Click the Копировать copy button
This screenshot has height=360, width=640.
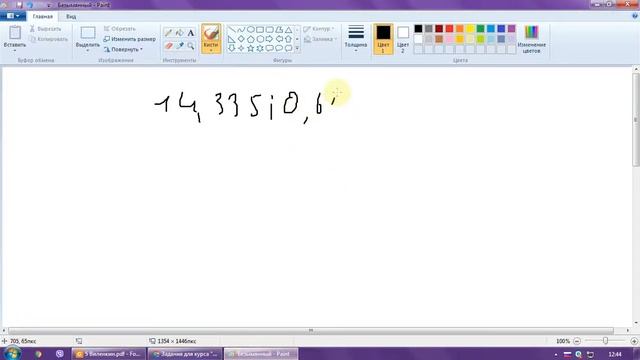pos(49,39)
